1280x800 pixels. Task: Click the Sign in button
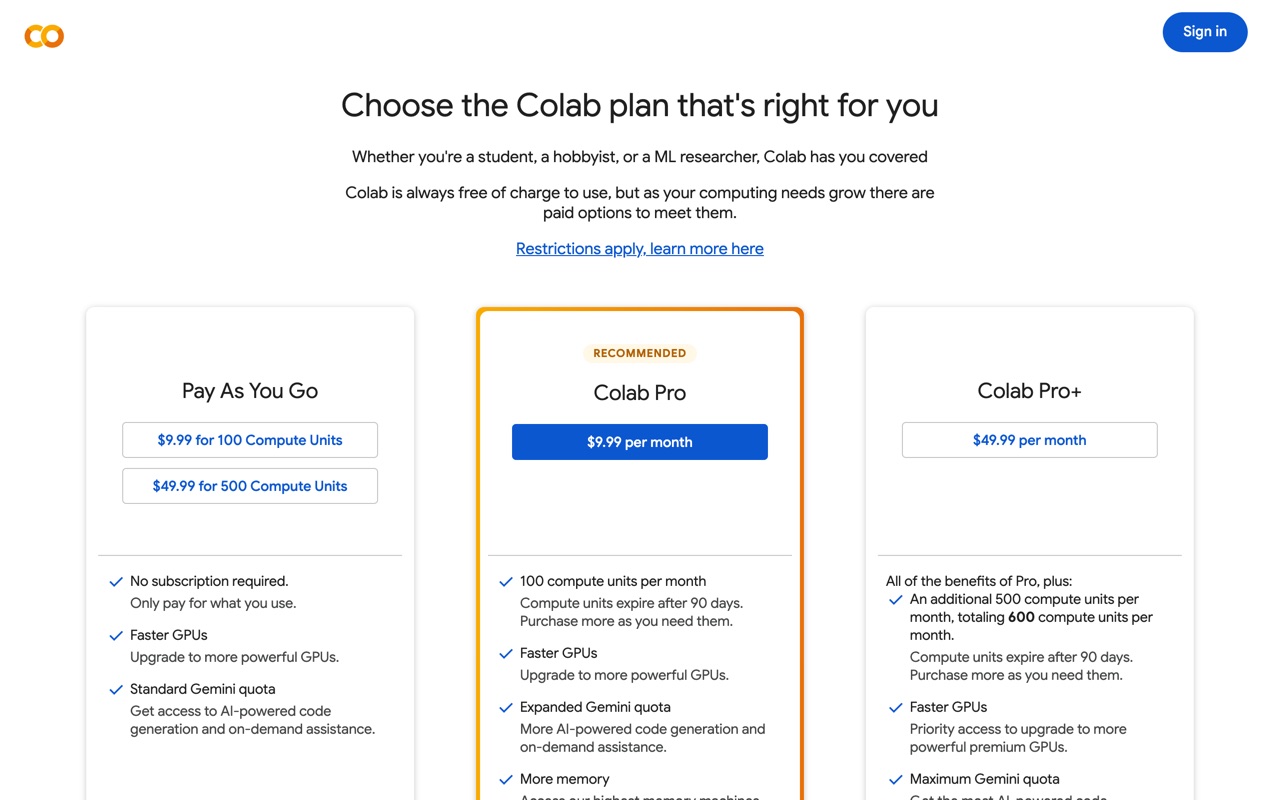[x=1205, y=32]
